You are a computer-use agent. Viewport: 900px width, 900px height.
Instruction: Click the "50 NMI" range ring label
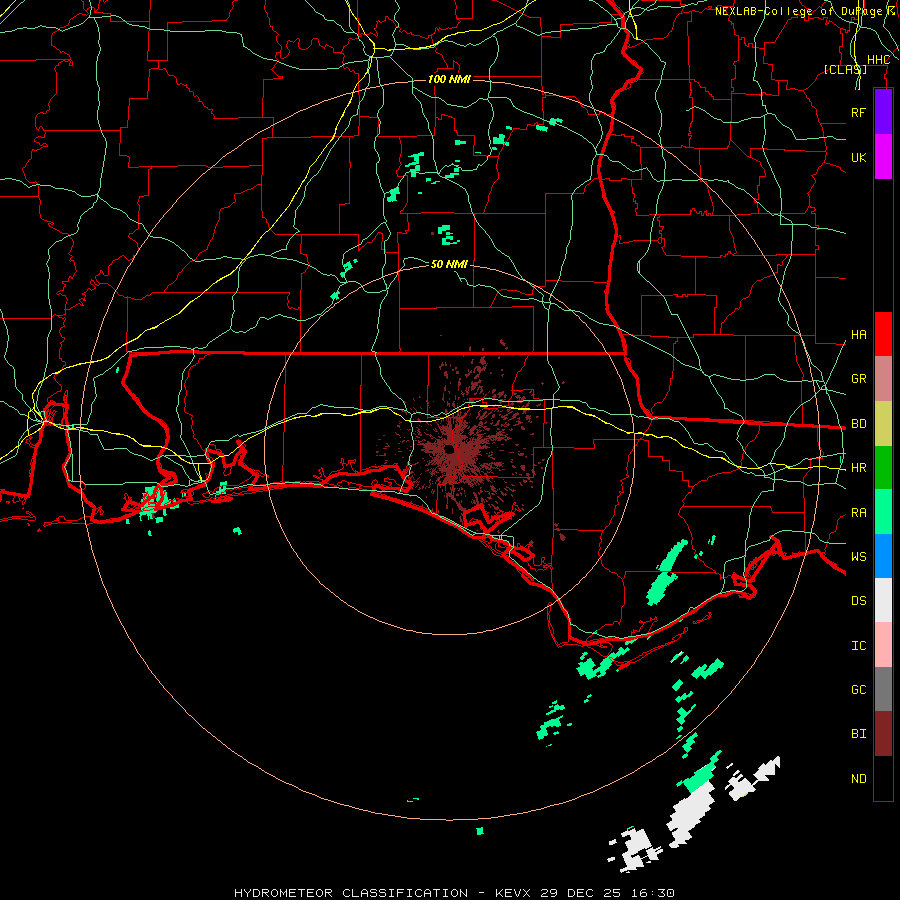tap(449, 264)
